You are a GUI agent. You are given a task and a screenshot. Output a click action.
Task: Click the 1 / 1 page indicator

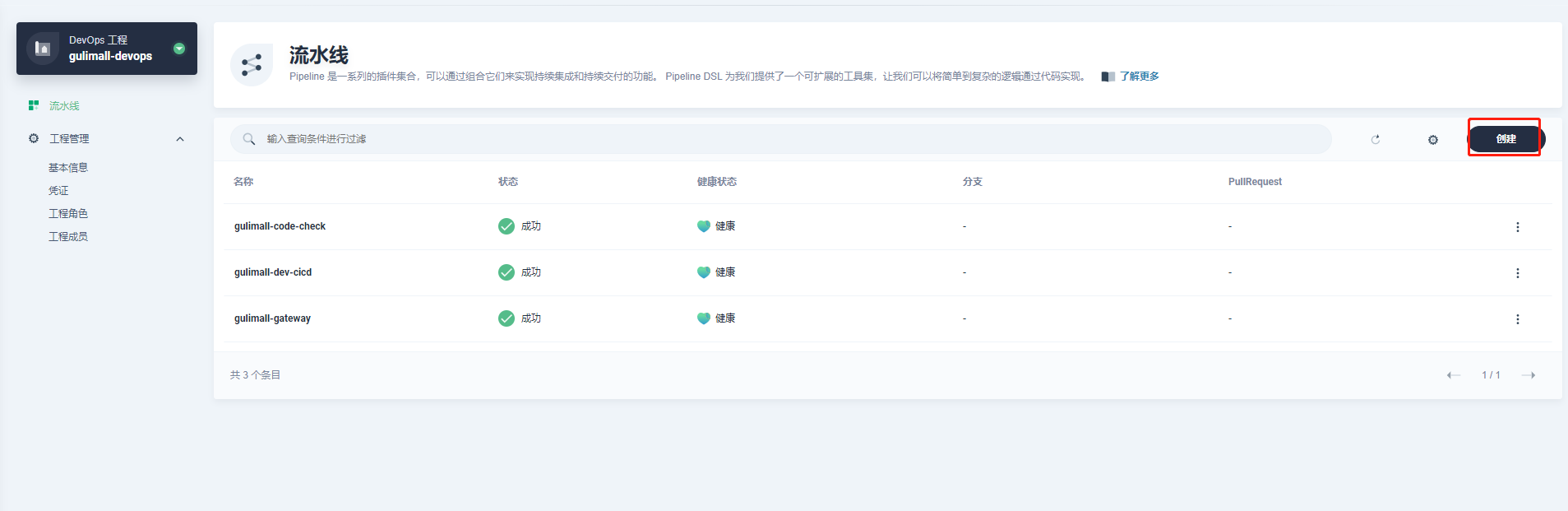pos(1491,375)
